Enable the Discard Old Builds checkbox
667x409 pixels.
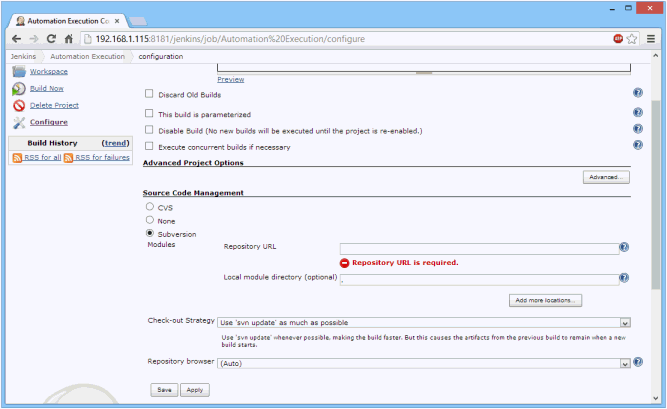(149, 93)
